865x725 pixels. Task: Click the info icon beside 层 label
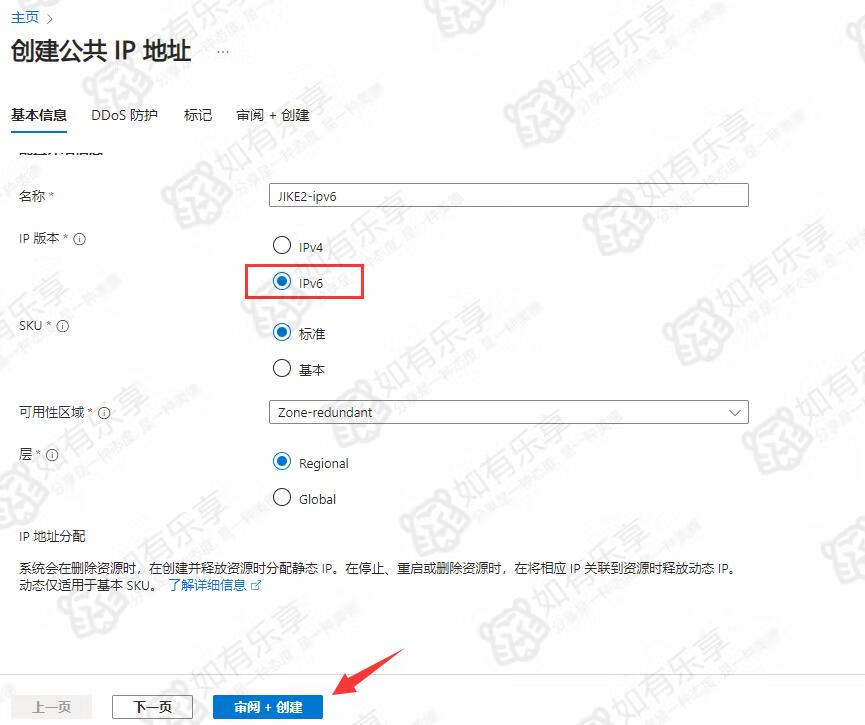pos(52,454)
